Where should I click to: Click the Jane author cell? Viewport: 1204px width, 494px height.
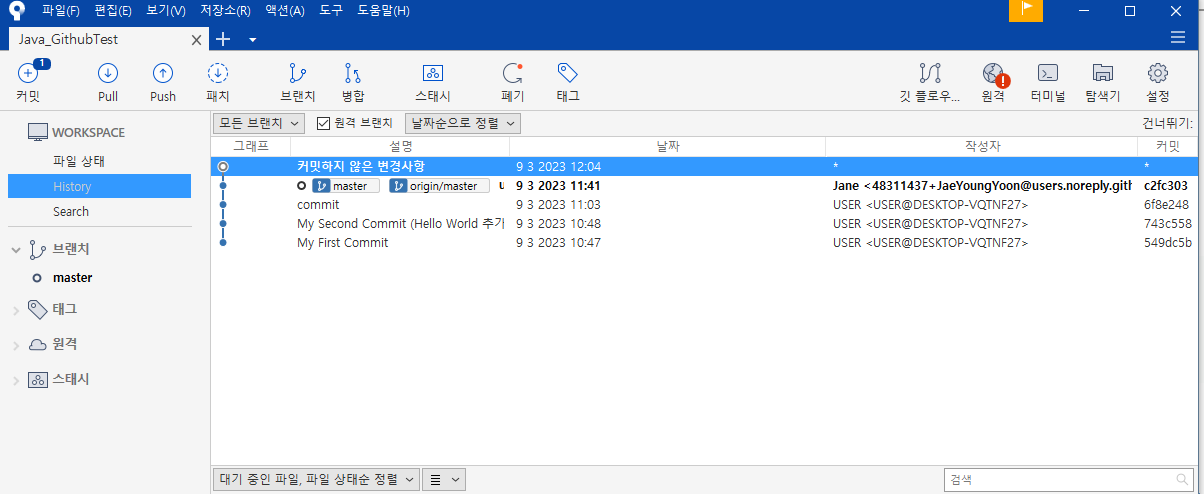coord(982,186)
